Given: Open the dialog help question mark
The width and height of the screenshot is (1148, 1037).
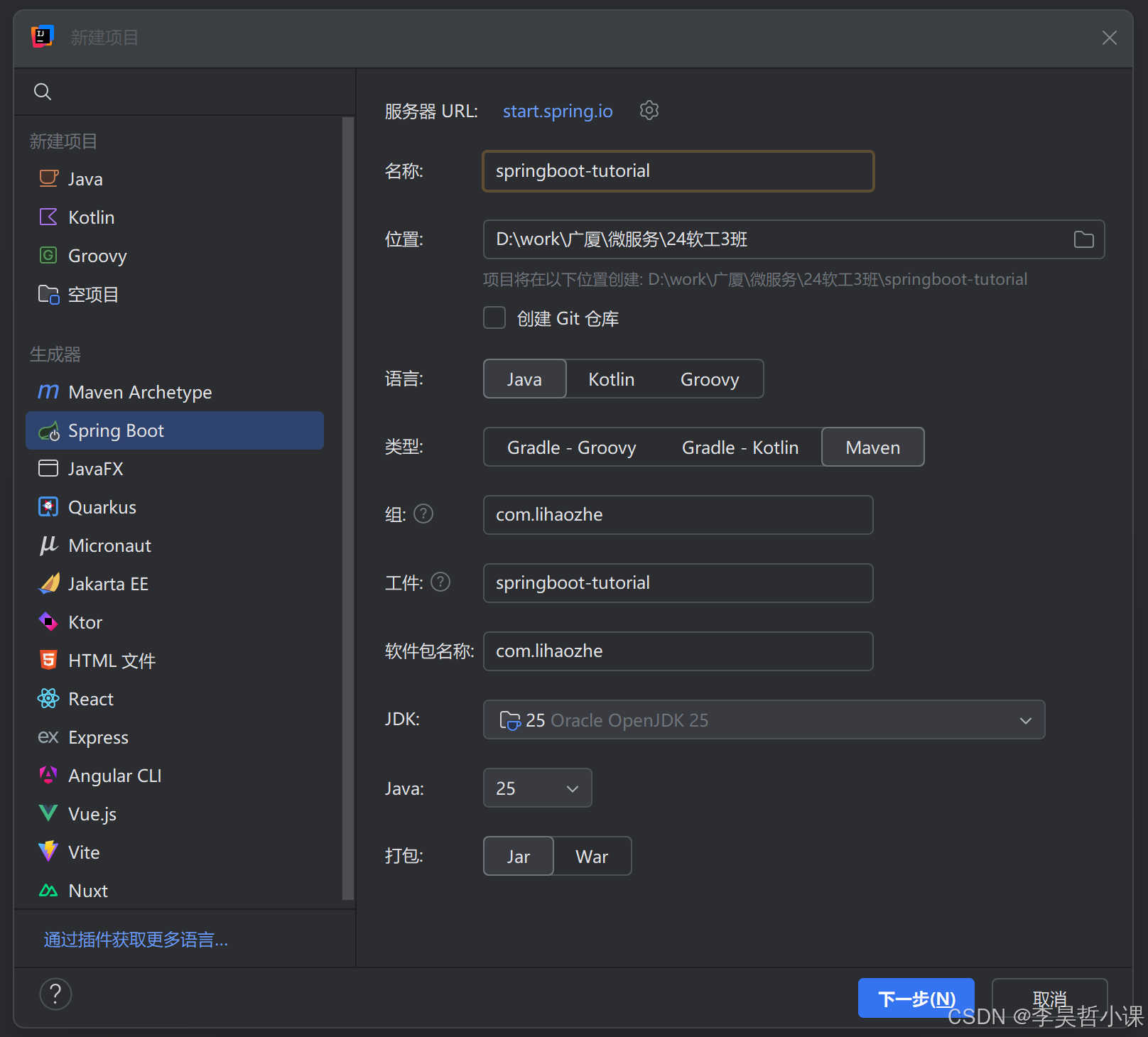Looking at the screenshot, I should (55, 994).
